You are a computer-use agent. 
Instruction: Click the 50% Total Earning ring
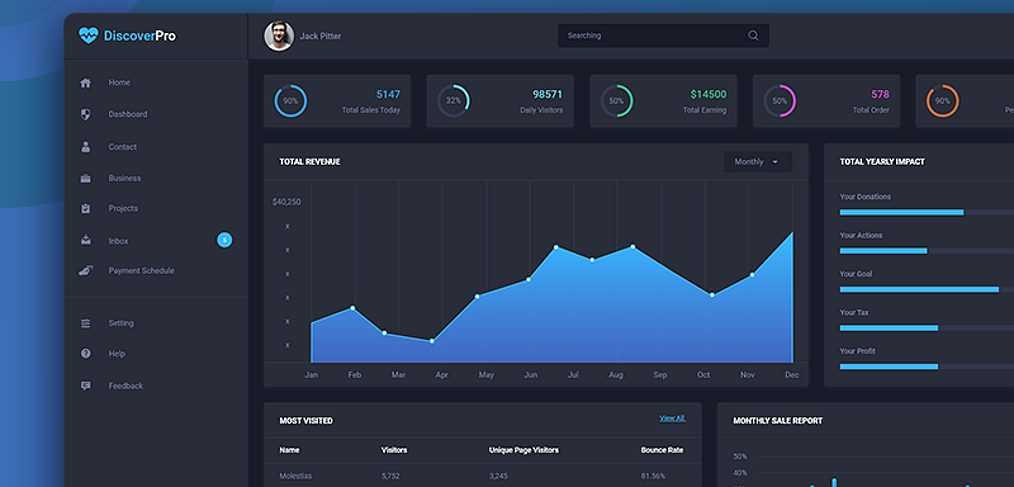pos(616,101)
